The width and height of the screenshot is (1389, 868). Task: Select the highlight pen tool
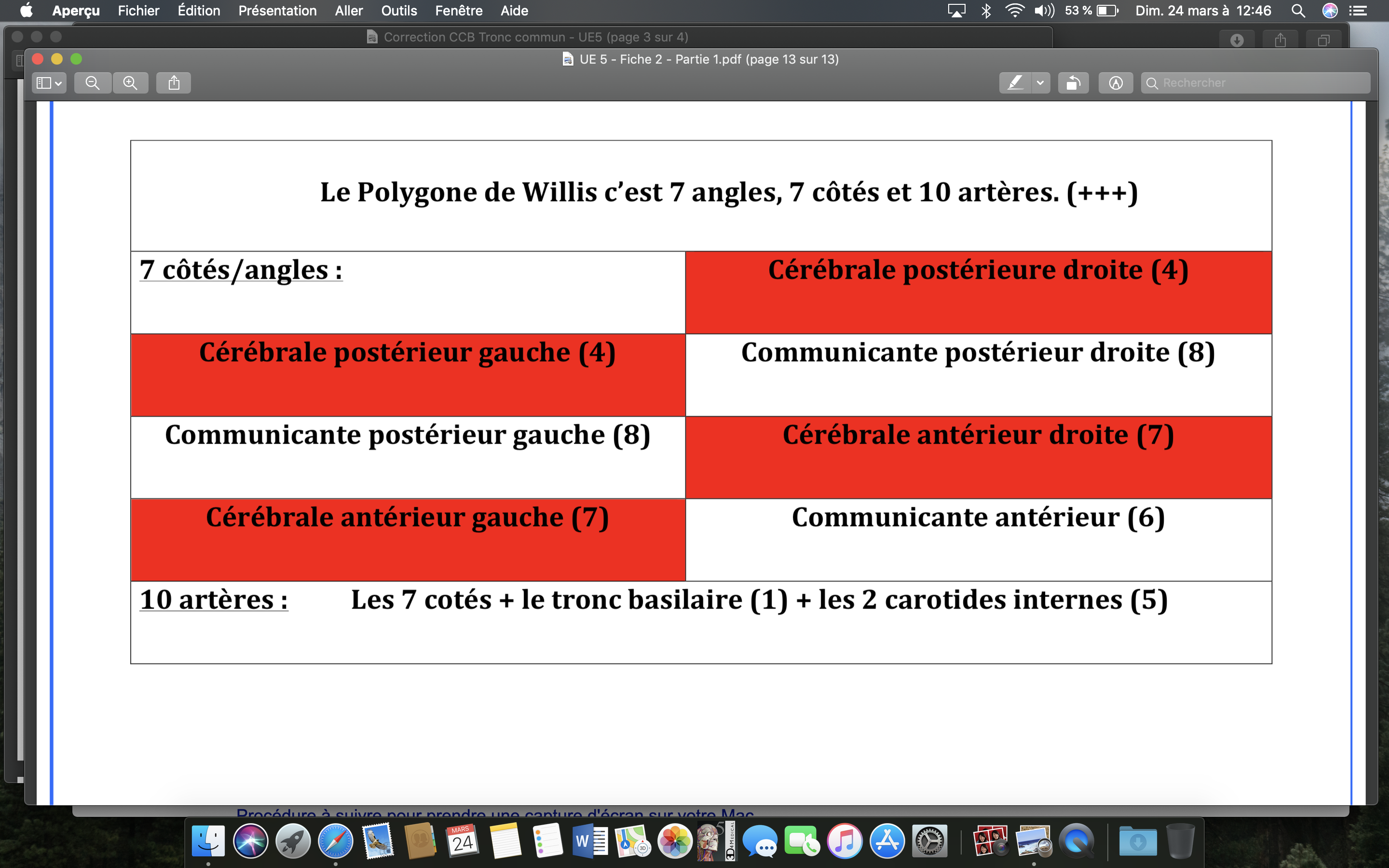tap(1015, 82)
